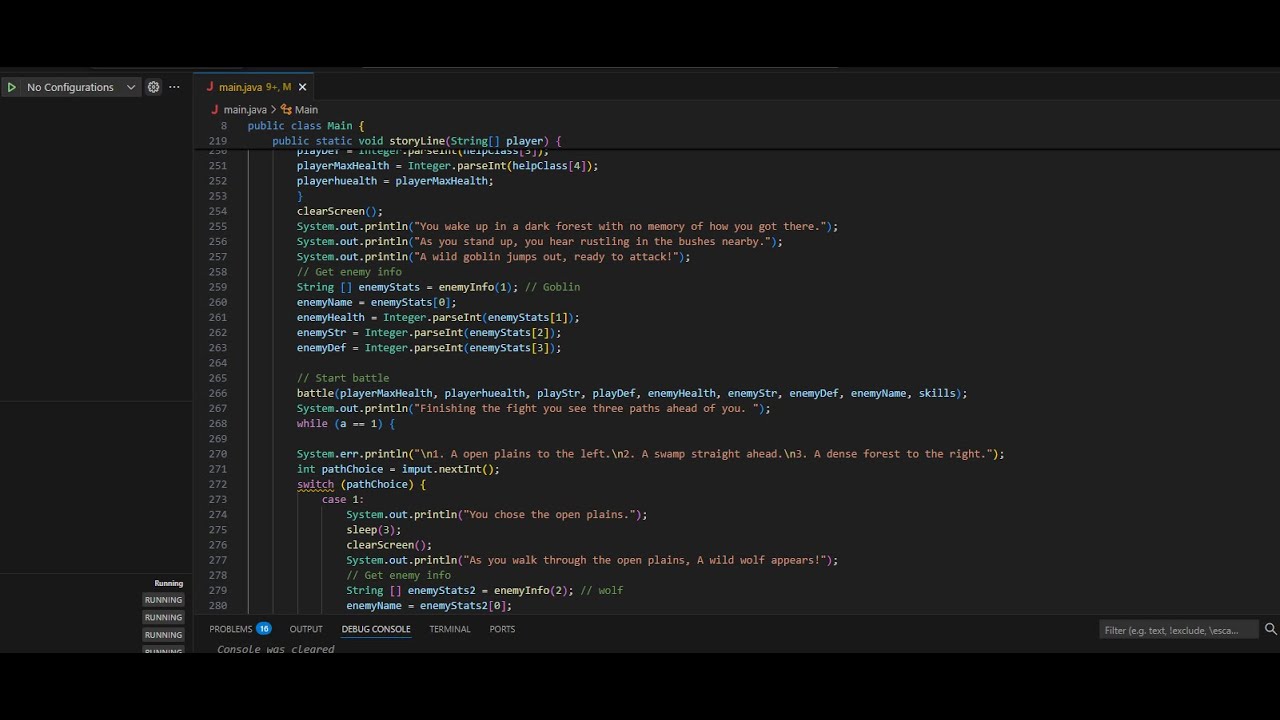
Task: Click the 'sleep(3);' statement
Action: [374, 530]
